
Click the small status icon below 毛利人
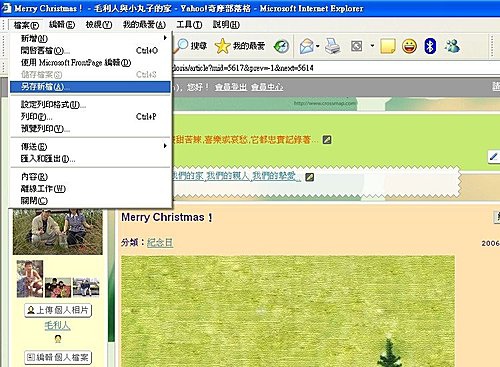click(x=58, y=339)
